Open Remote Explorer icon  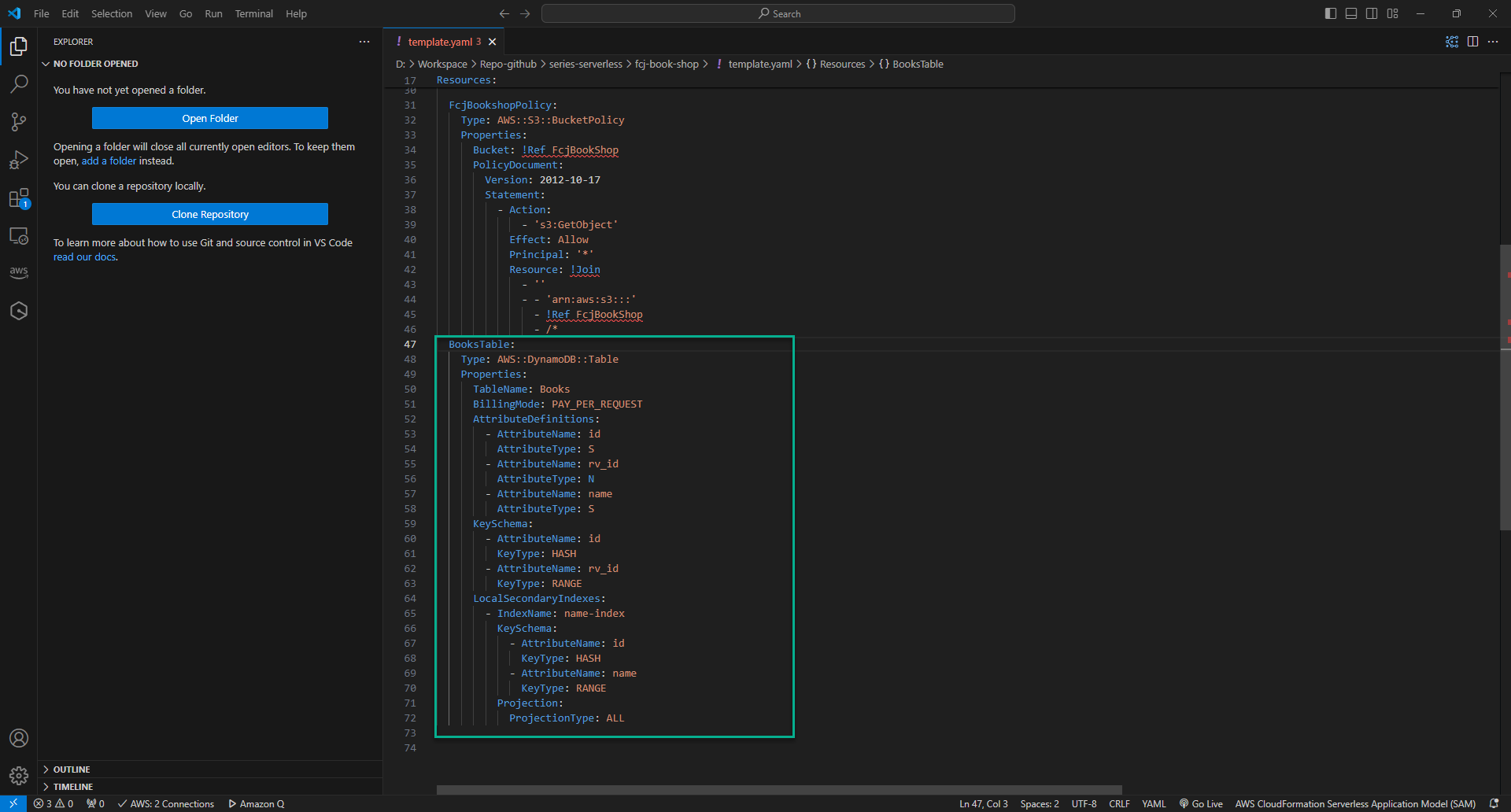click(19, 235)
